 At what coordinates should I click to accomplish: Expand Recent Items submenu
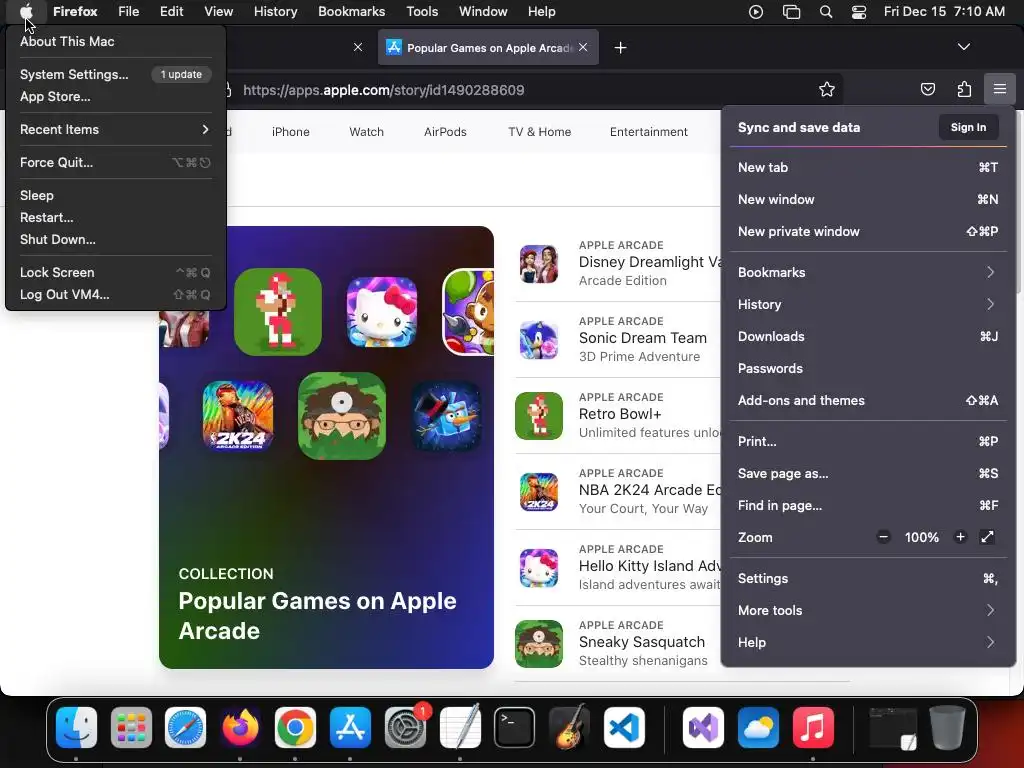pyautogui.click(x=116, y=129)
